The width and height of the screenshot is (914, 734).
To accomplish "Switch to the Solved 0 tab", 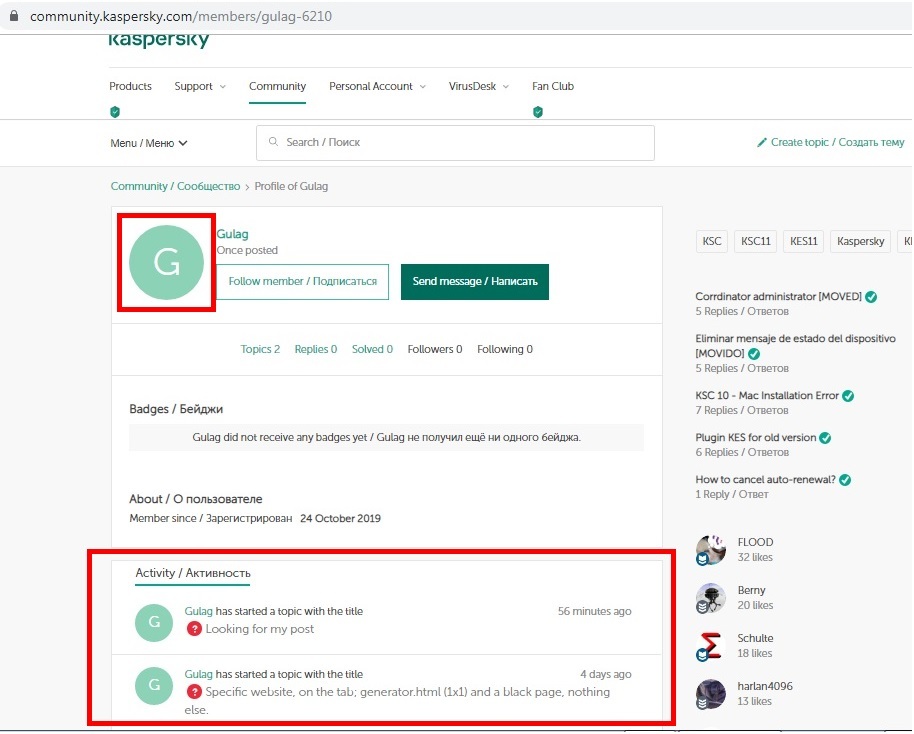I will point(372,349).
